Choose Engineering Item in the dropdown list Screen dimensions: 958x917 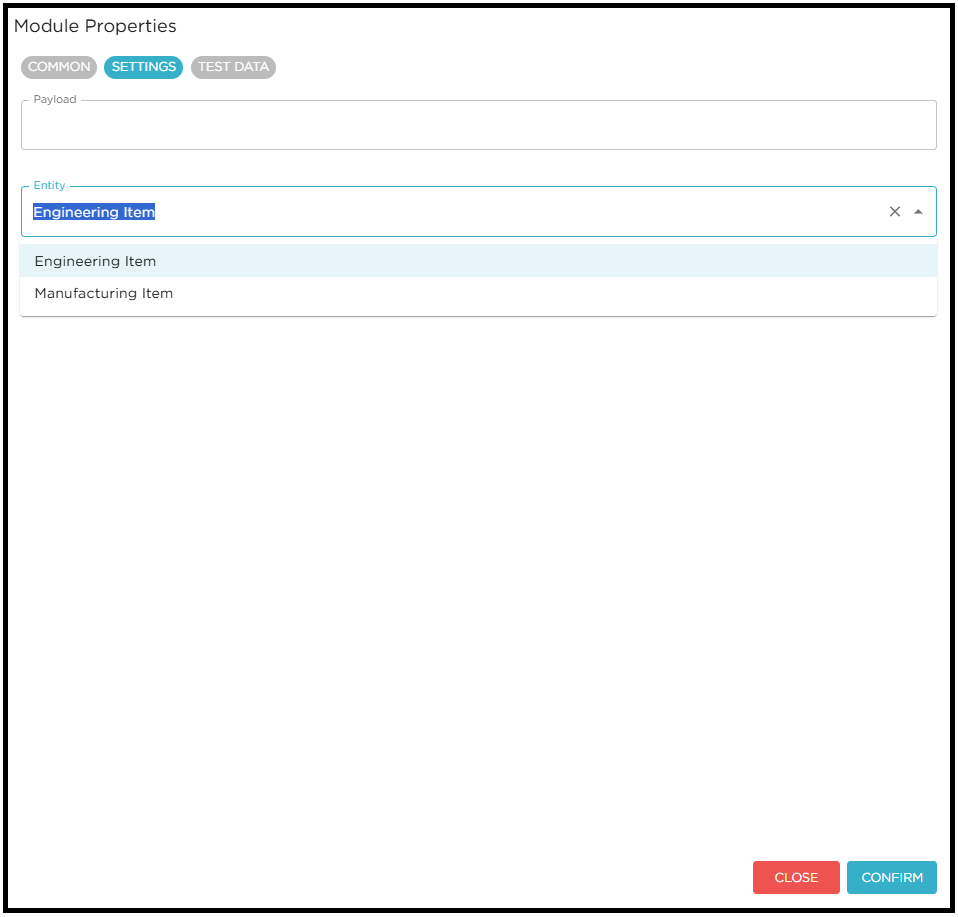pos(95,261)
